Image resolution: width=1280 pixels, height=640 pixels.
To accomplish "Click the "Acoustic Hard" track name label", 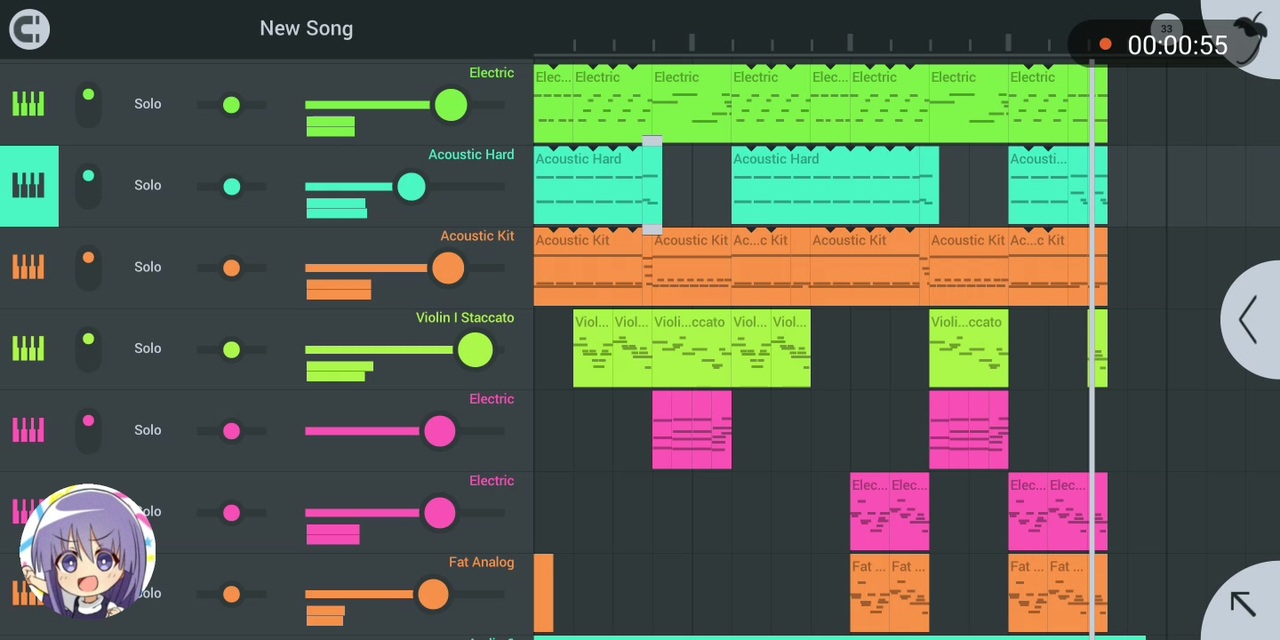I will coord(471,155).
